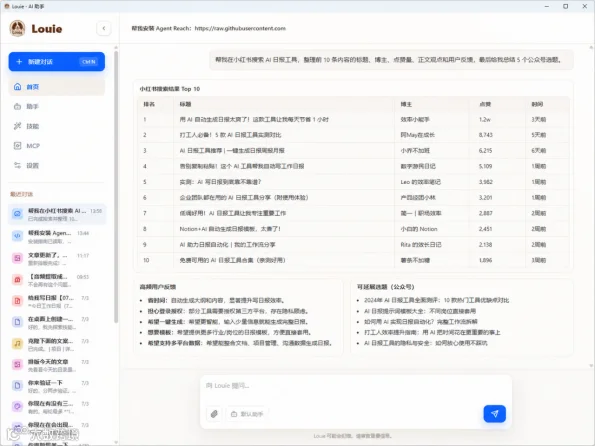Click the 5,109 likes cell
Viewport: 596px width, 447px height.
(485, 166)
